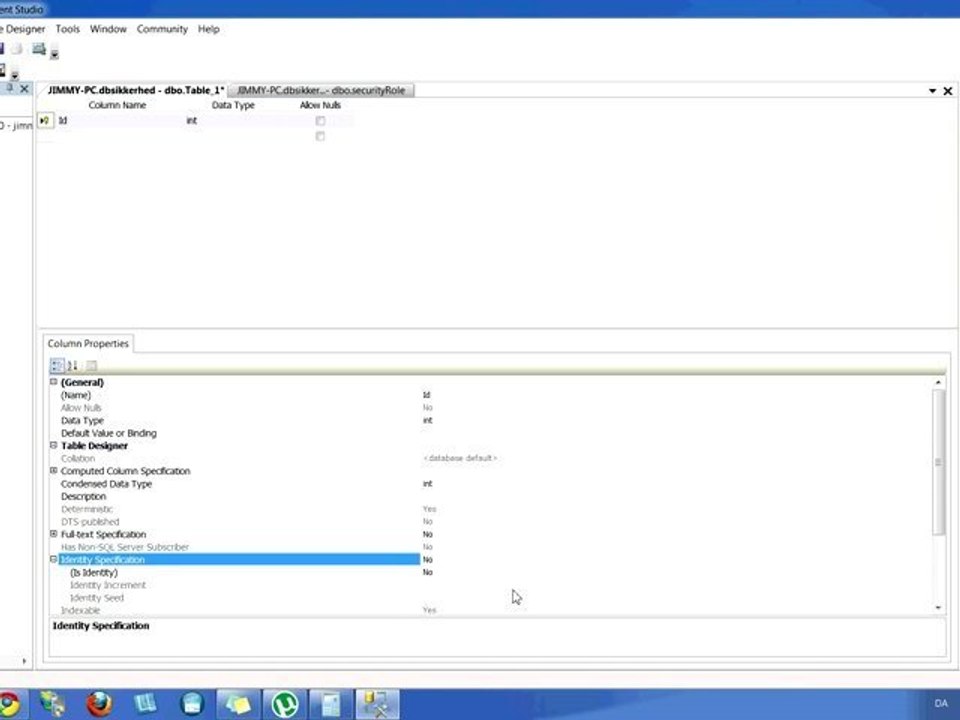Screen dimensions: 960x720
Task: Open Sticky Notes from the taskbar
Action: (238, 704)
